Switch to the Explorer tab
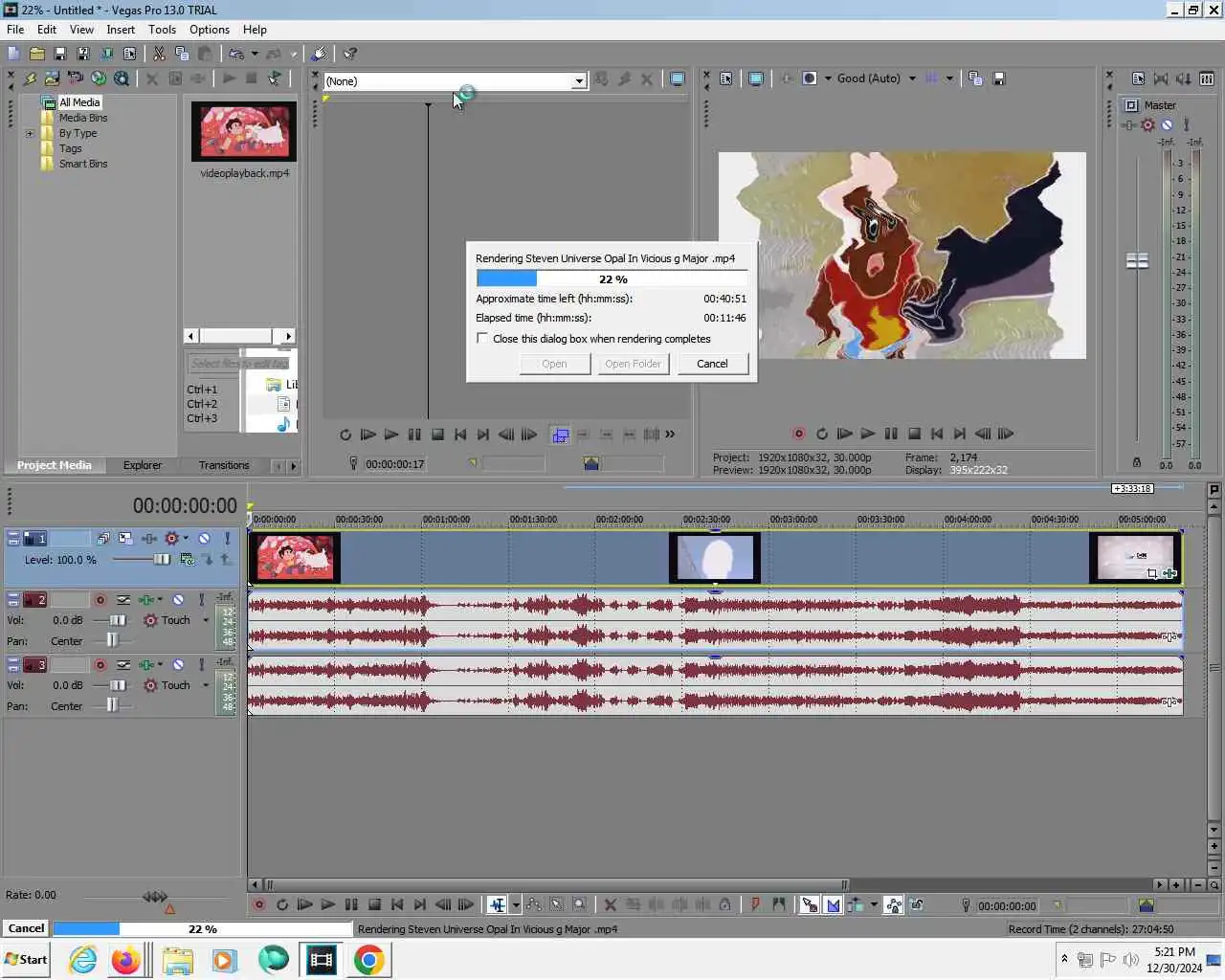Image resolution: width=1225 pixels, height=980 pixels. [143, 465]
